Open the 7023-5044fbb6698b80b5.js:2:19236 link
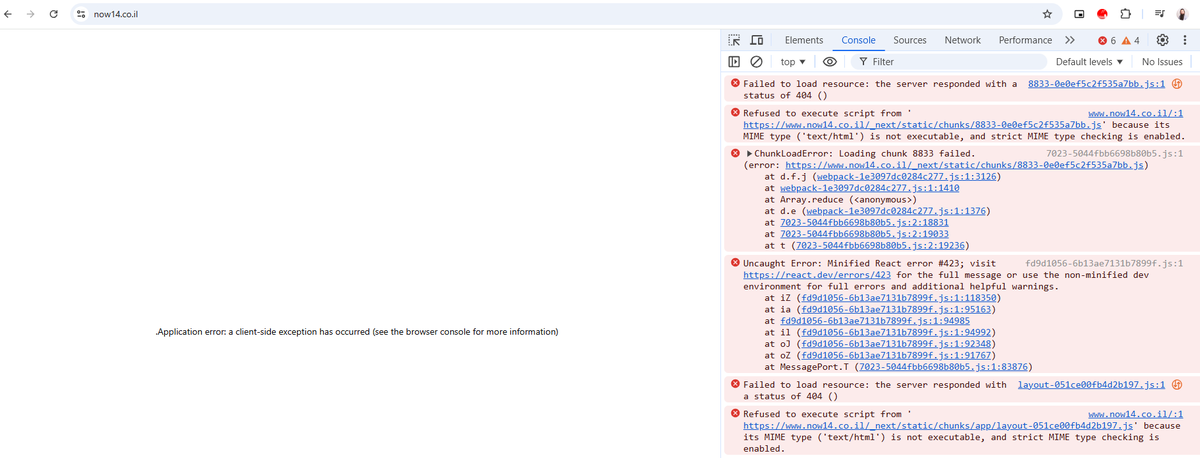This screenshot has height=458, width=1200. point(880,244)
